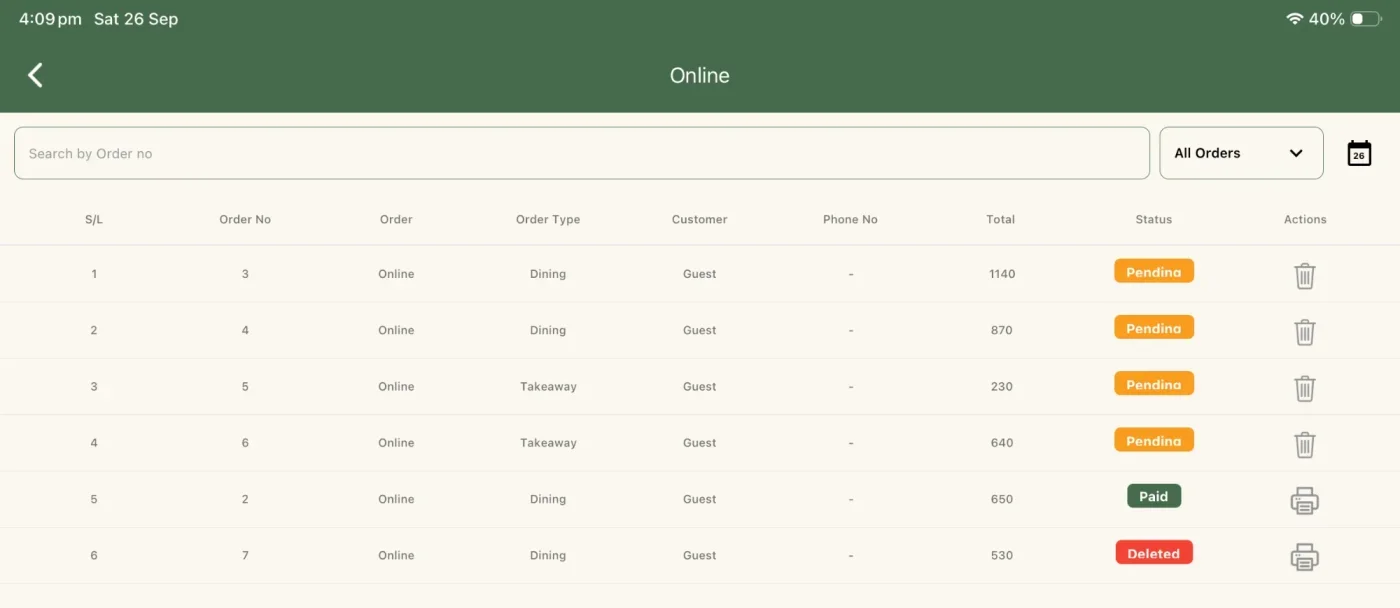Delete order number 3 with trash icon
This screenshot has width=1400, height=608.
coord(1305,276)
